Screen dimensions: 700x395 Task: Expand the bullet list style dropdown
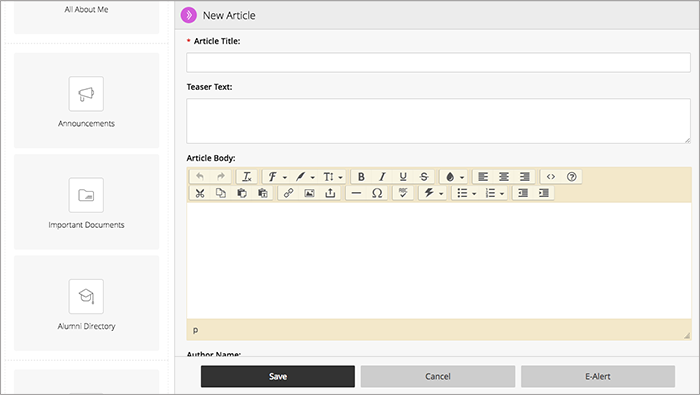click(x=474, y=193)
